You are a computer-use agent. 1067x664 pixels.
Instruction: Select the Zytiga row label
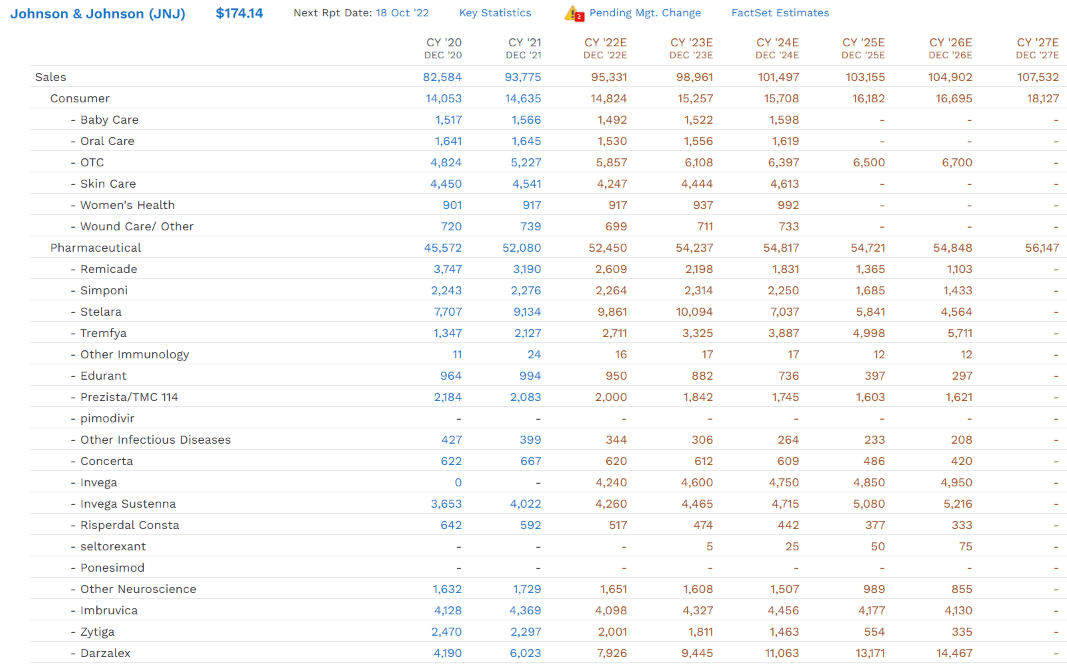97,632
